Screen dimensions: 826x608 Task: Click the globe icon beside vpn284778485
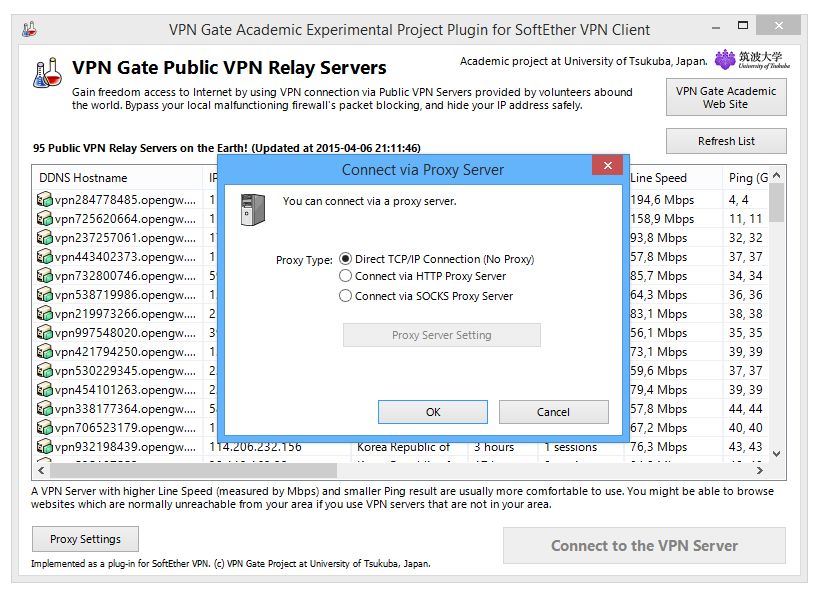point(45,199)
